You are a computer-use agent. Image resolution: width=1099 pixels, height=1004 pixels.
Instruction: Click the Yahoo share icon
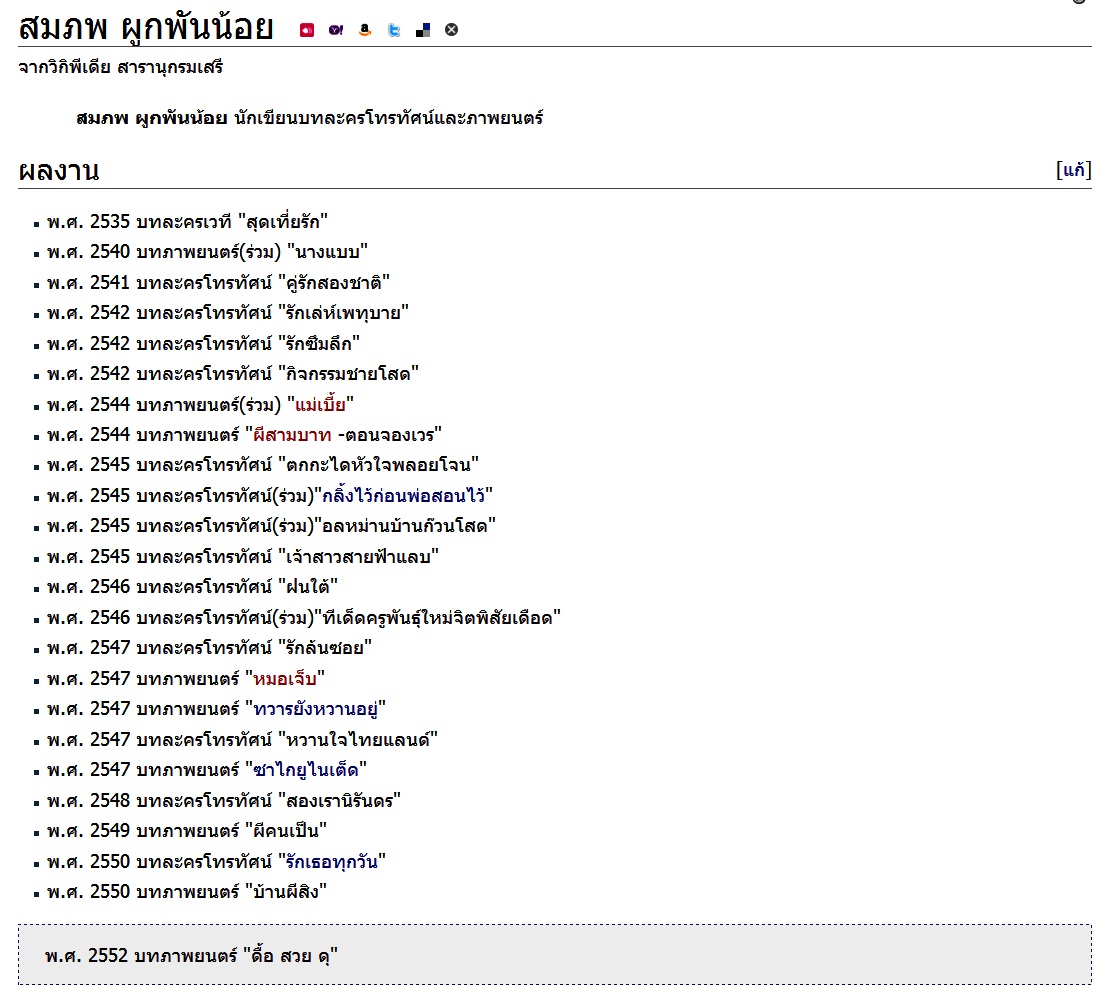pos(336,29)
